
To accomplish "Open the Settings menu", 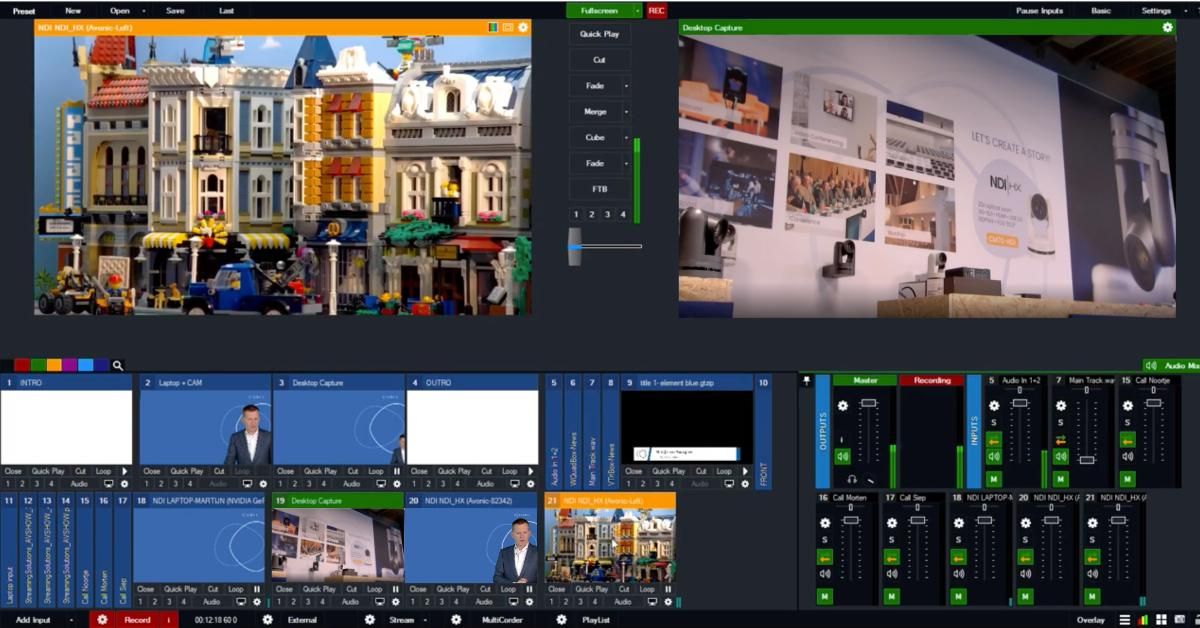I will pos(1156,11).
